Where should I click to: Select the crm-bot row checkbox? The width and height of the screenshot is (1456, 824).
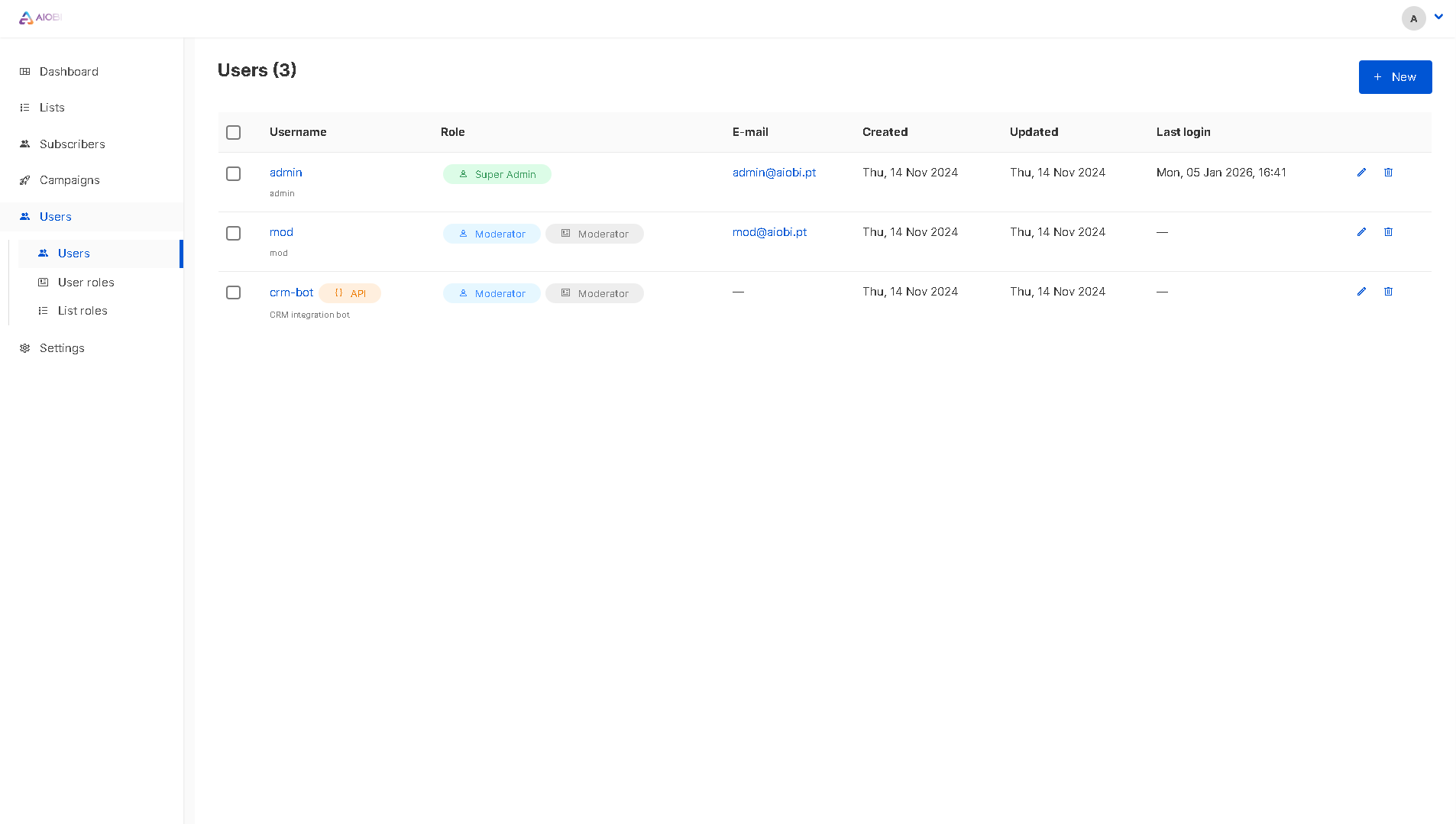234,293
